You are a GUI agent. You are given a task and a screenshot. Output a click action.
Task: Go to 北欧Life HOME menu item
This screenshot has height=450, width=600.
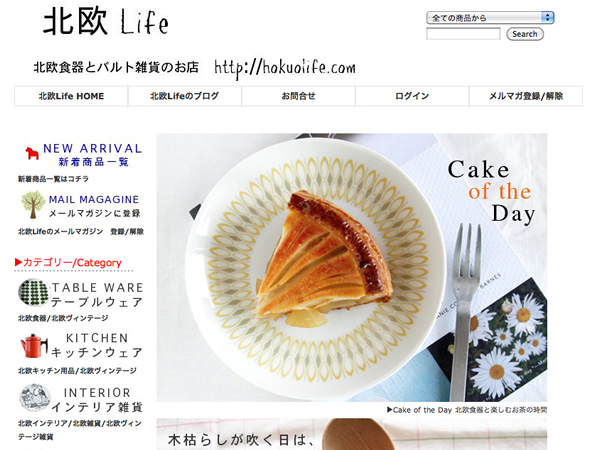pyautogui.click(x=71, y=96)
